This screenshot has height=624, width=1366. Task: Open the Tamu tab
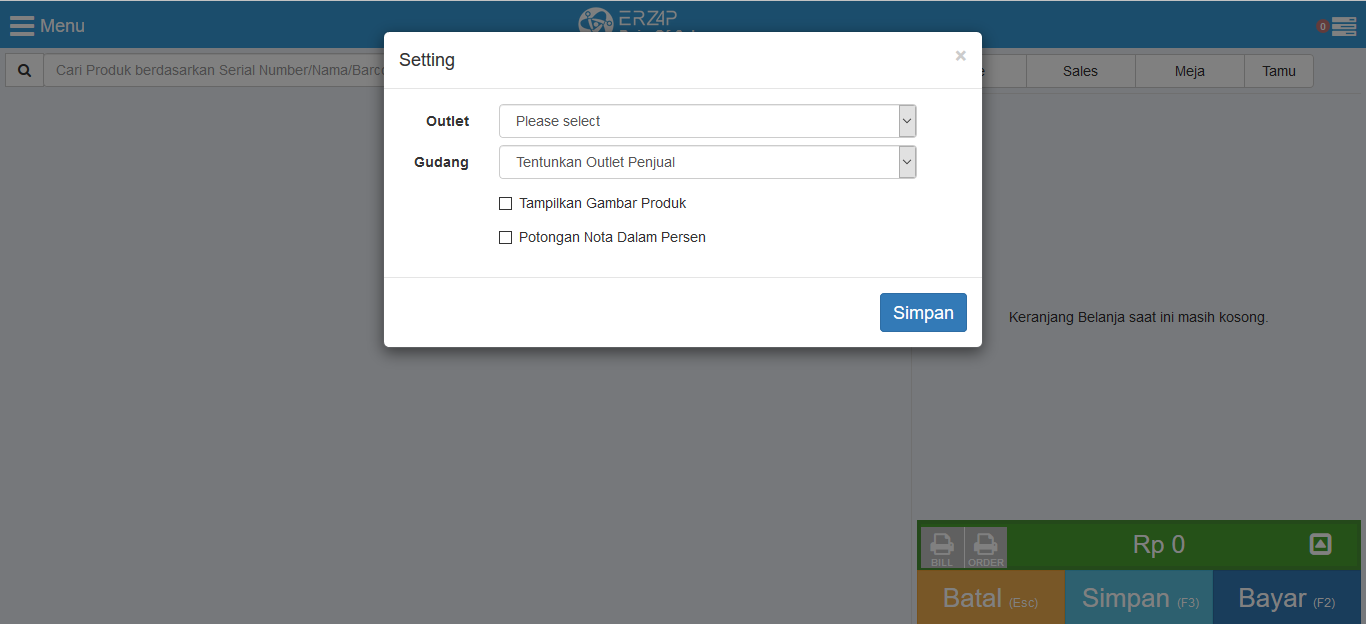[1279, 71]
